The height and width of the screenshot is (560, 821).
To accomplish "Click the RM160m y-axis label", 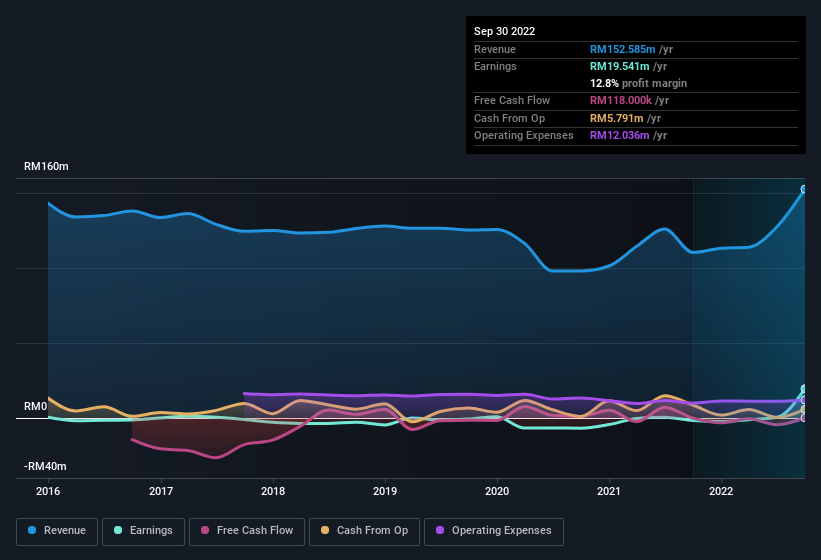I will click(x=46, y=166).
